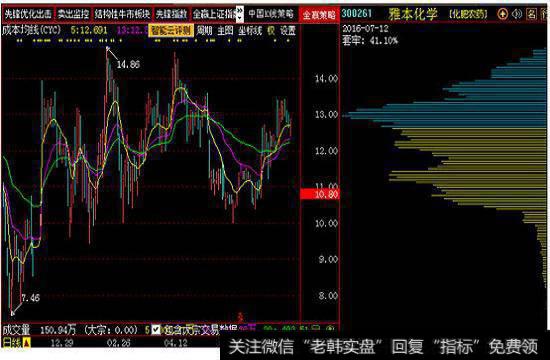Select the 主图 main chart option
Image resolution: width=550 pixels, height=360 pixels.
click(x=225, y=31)
